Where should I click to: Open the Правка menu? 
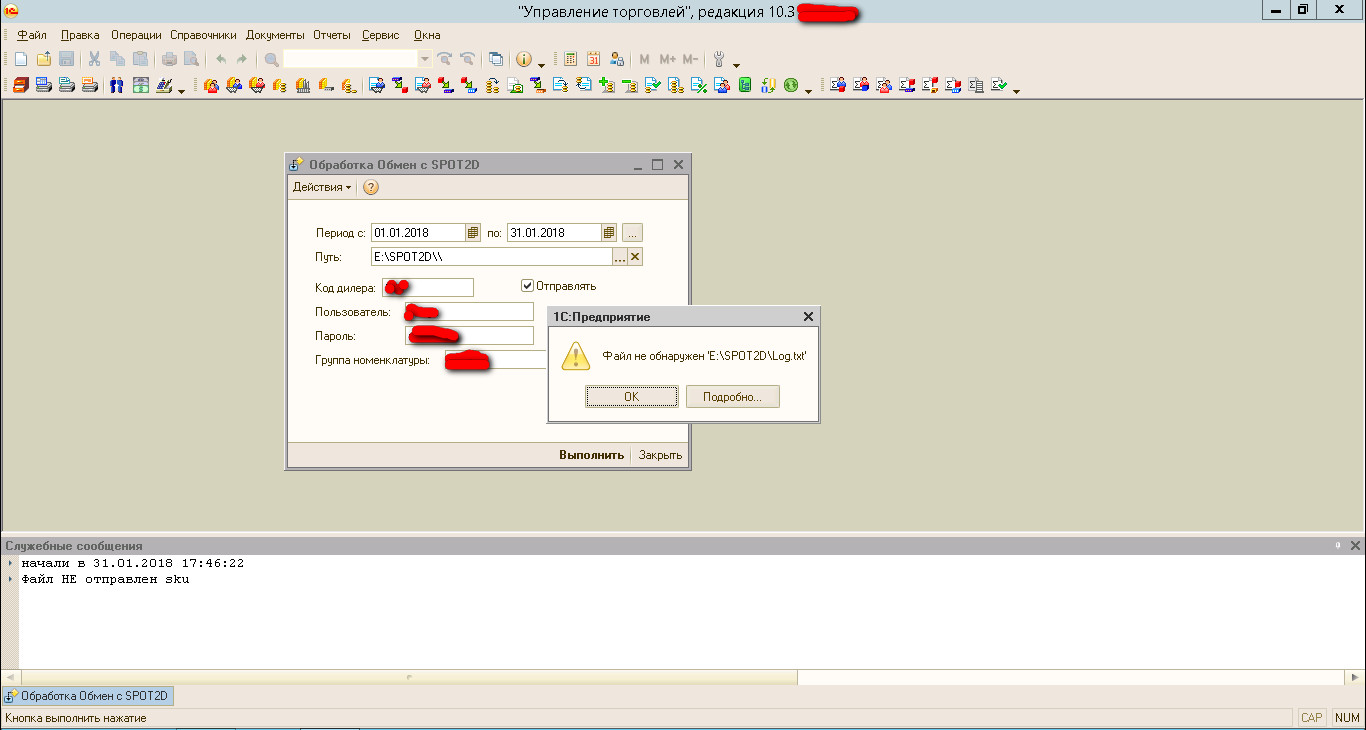coord(80,35)
